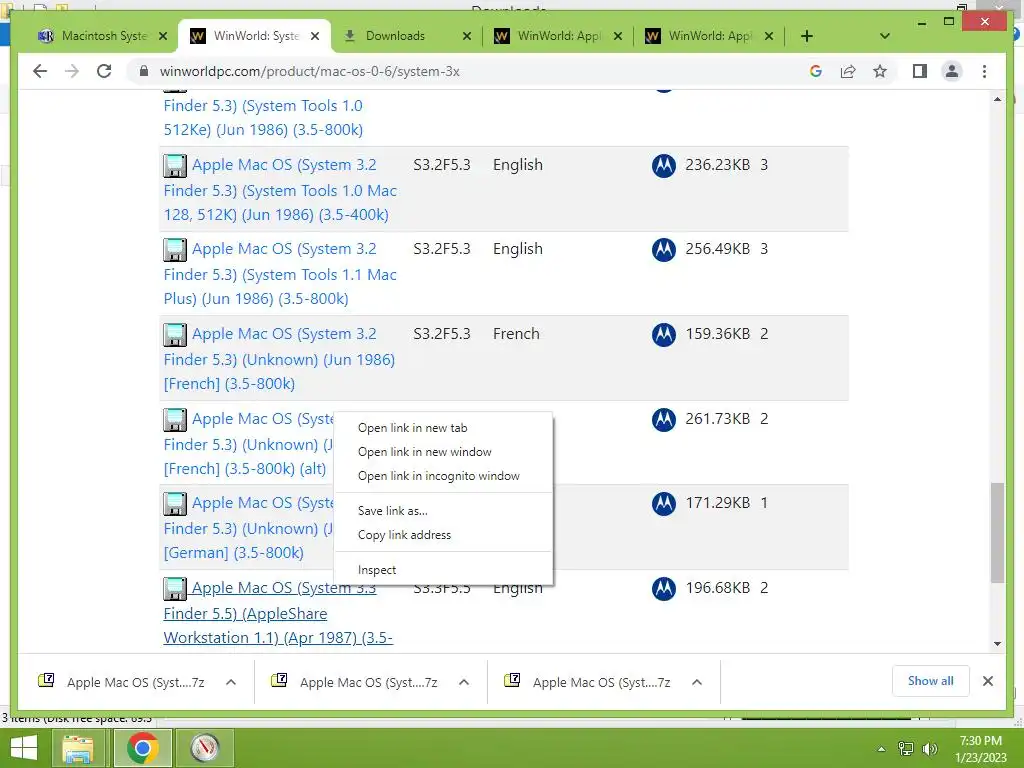Screen dimensions: 1024x768
Task: Click Motorola icon in 171.29KB row
Action: pyautogui.click(x=664, y=504)
